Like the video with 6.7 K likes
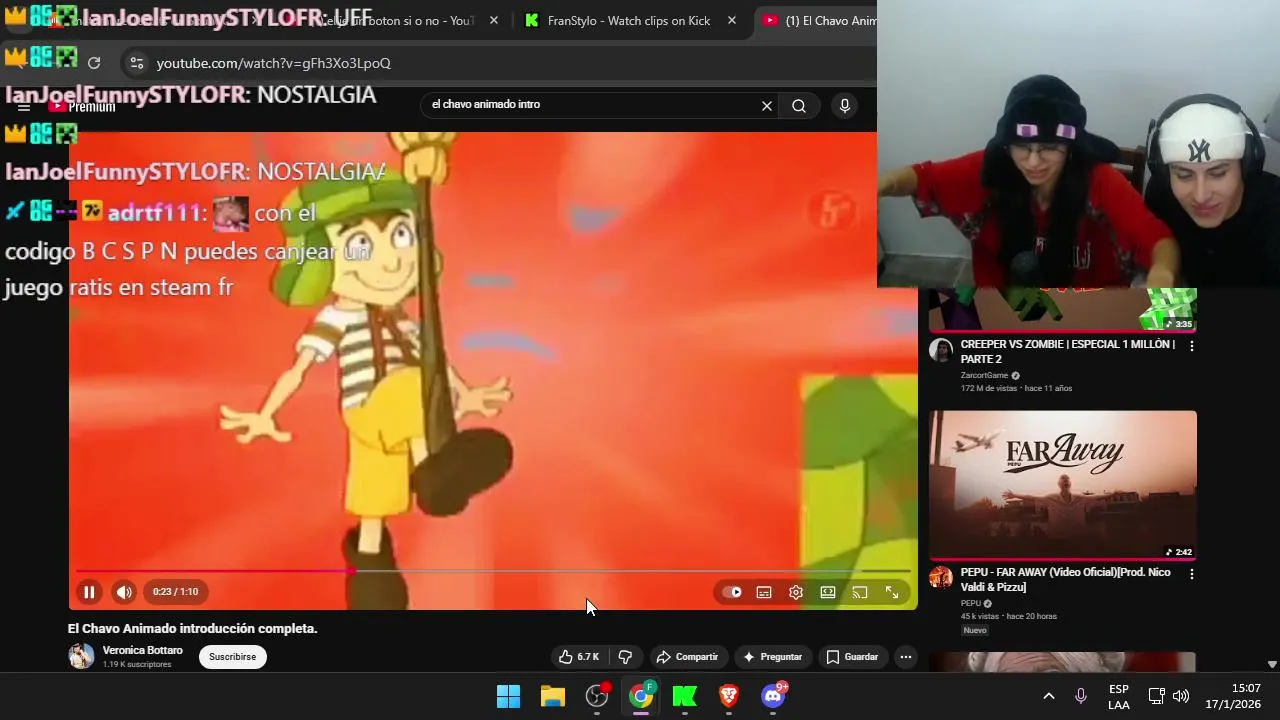The width and height of the screenshot is (1280, 720). tap(579, 657)
